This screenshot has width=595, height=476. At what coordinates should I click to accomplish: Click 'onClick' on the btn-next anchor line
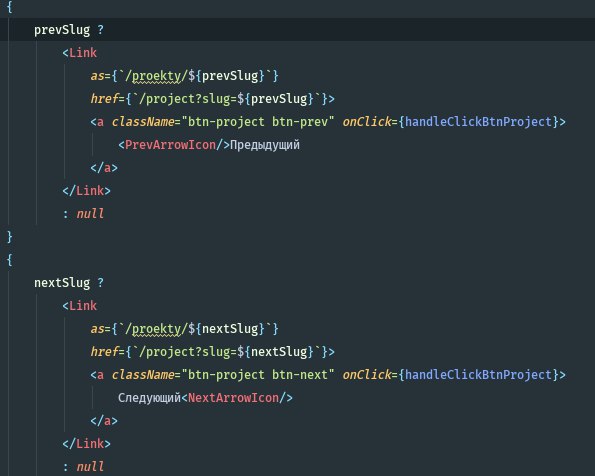coord(367,375)
